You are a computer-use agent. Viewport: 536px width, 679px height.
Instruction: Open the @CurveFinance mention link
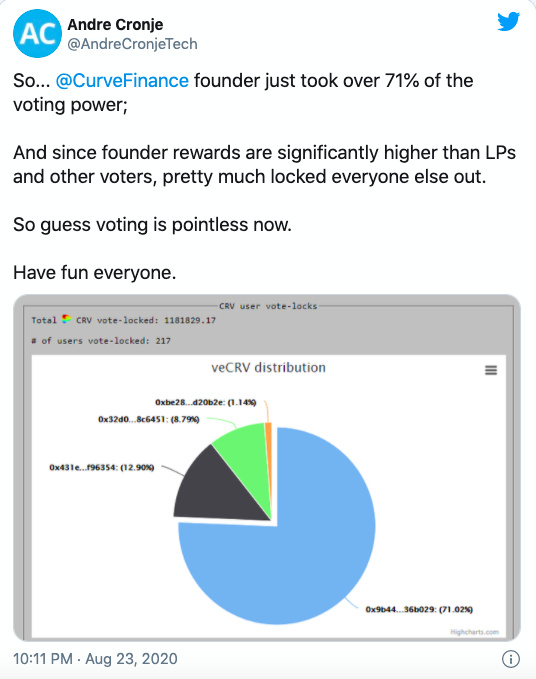pos(122,81)
